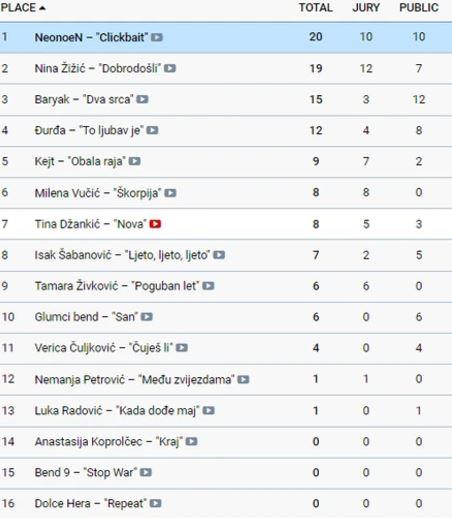Play Anastasija Koprolčec Kraj video

click(x=191, y=442)
